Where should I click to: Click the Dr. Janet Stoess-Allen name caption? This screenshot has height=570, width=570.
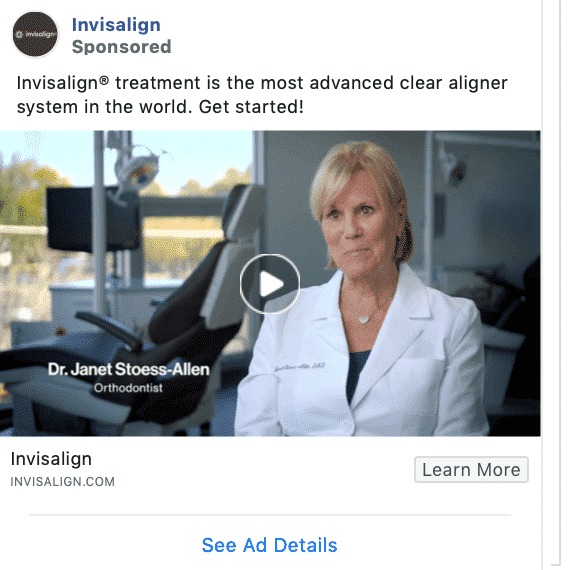pyautogui.click(x=129, y=369)
